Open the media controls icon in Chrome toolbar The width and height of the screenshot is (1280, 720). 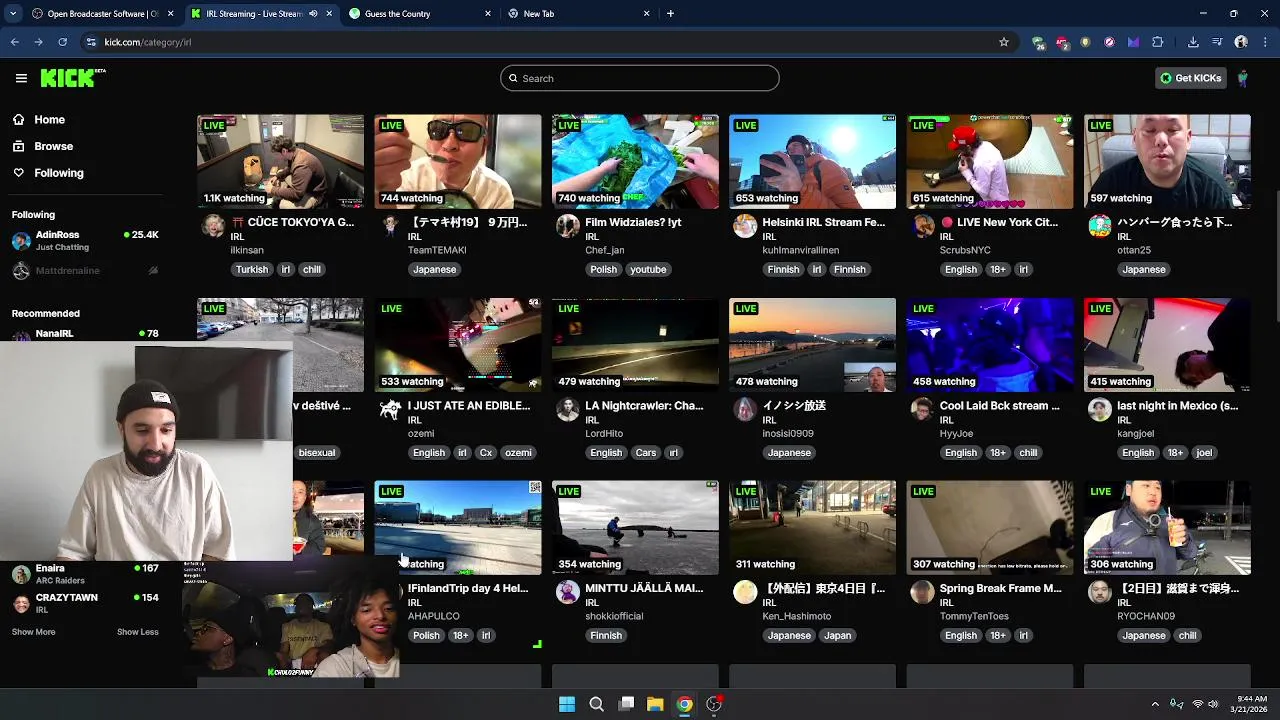tap(1217, 42)
